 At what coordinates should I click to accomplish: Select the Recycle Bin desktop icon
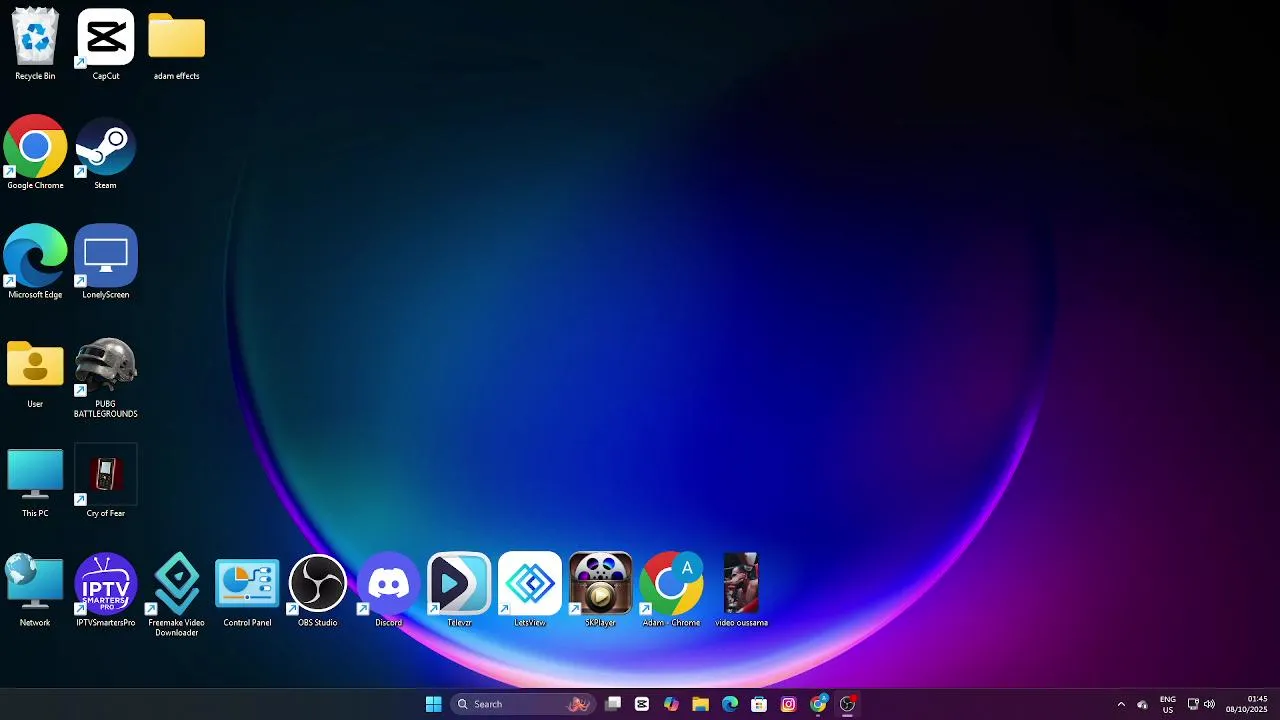tap(35, 44)
